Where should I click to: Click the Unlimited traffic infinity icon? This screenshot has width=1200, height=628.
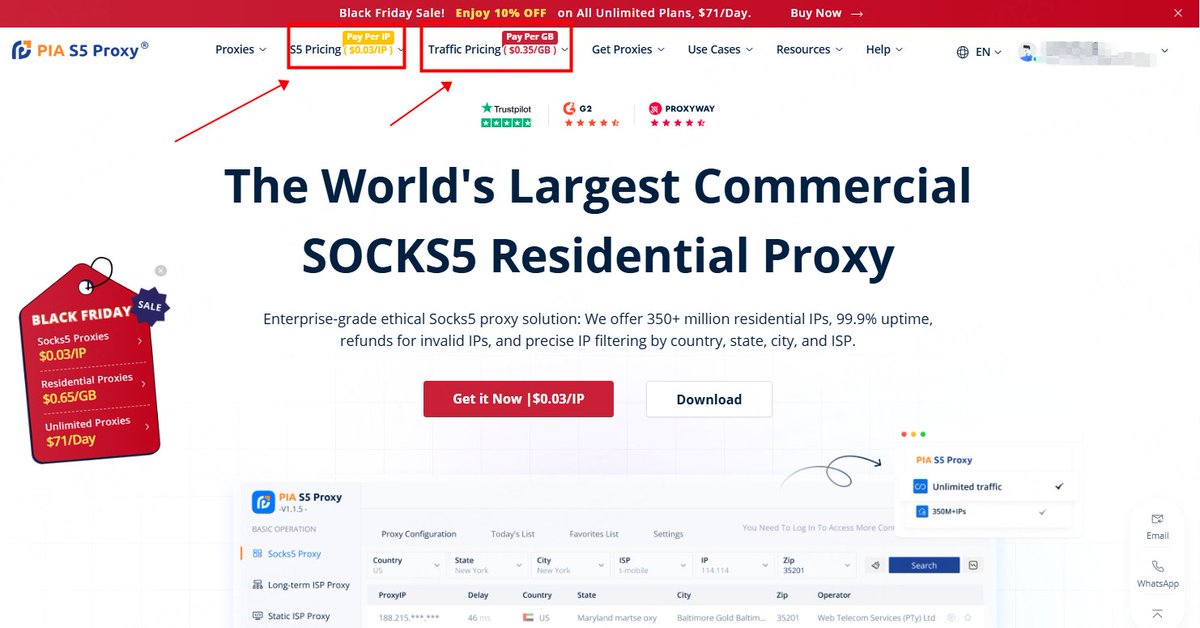tap(921, 487)
